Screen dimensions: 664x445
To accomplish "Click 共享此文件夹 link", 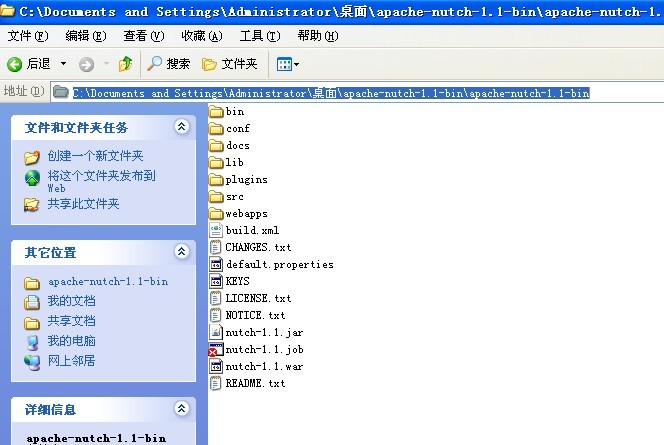I will [83, 204].
